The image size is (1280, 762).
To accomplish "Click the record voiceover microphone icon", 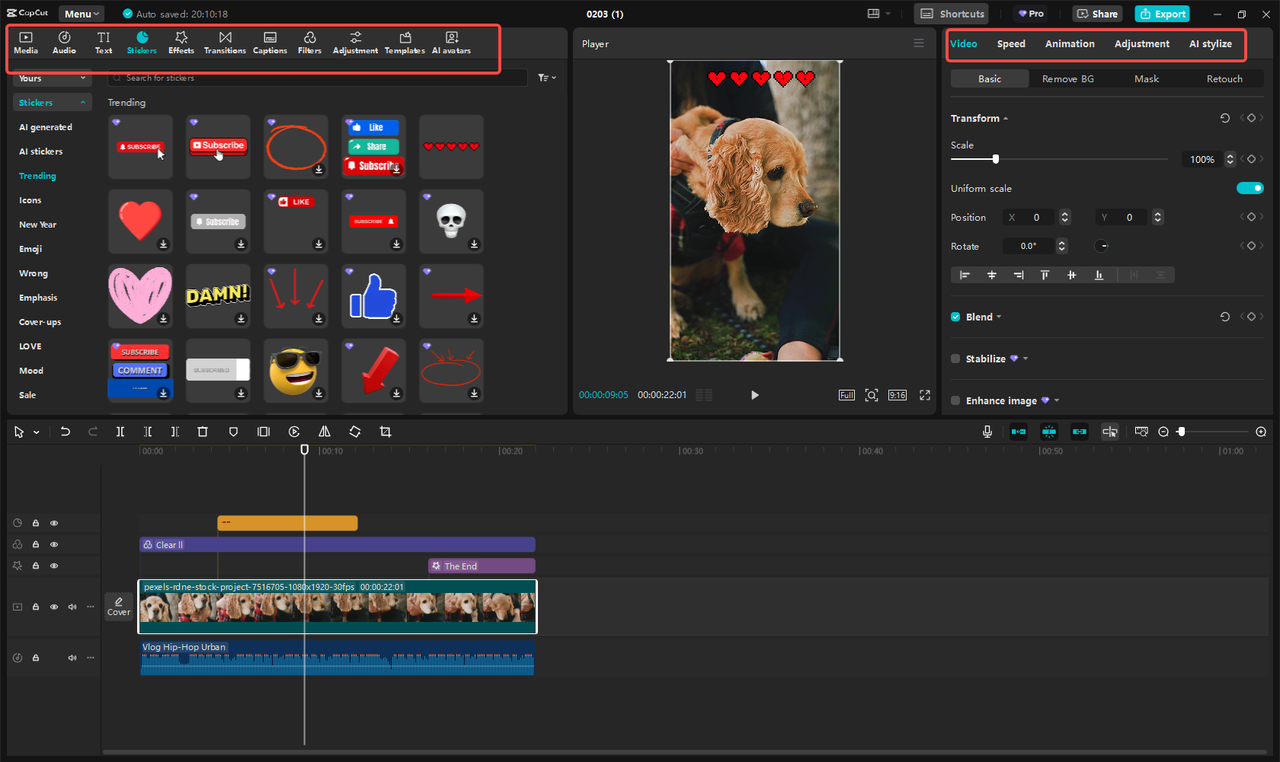I will (987, 431).
